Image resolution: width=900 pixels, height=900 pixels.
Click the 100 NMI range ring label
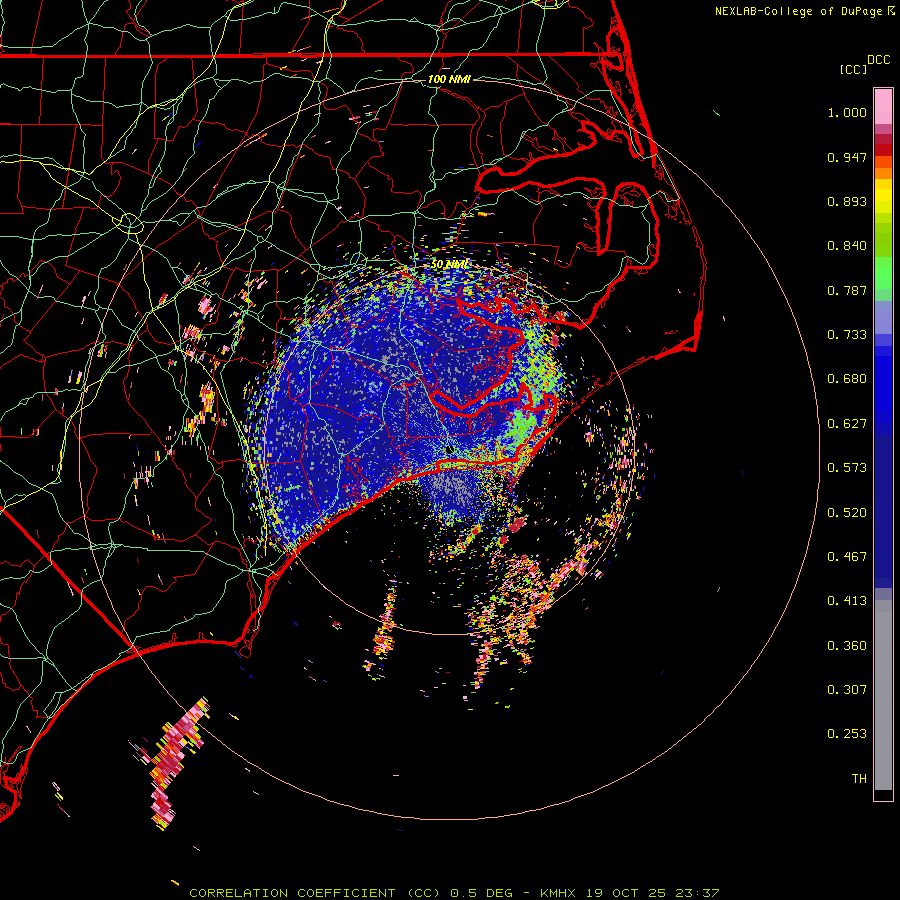pos(449,79)
